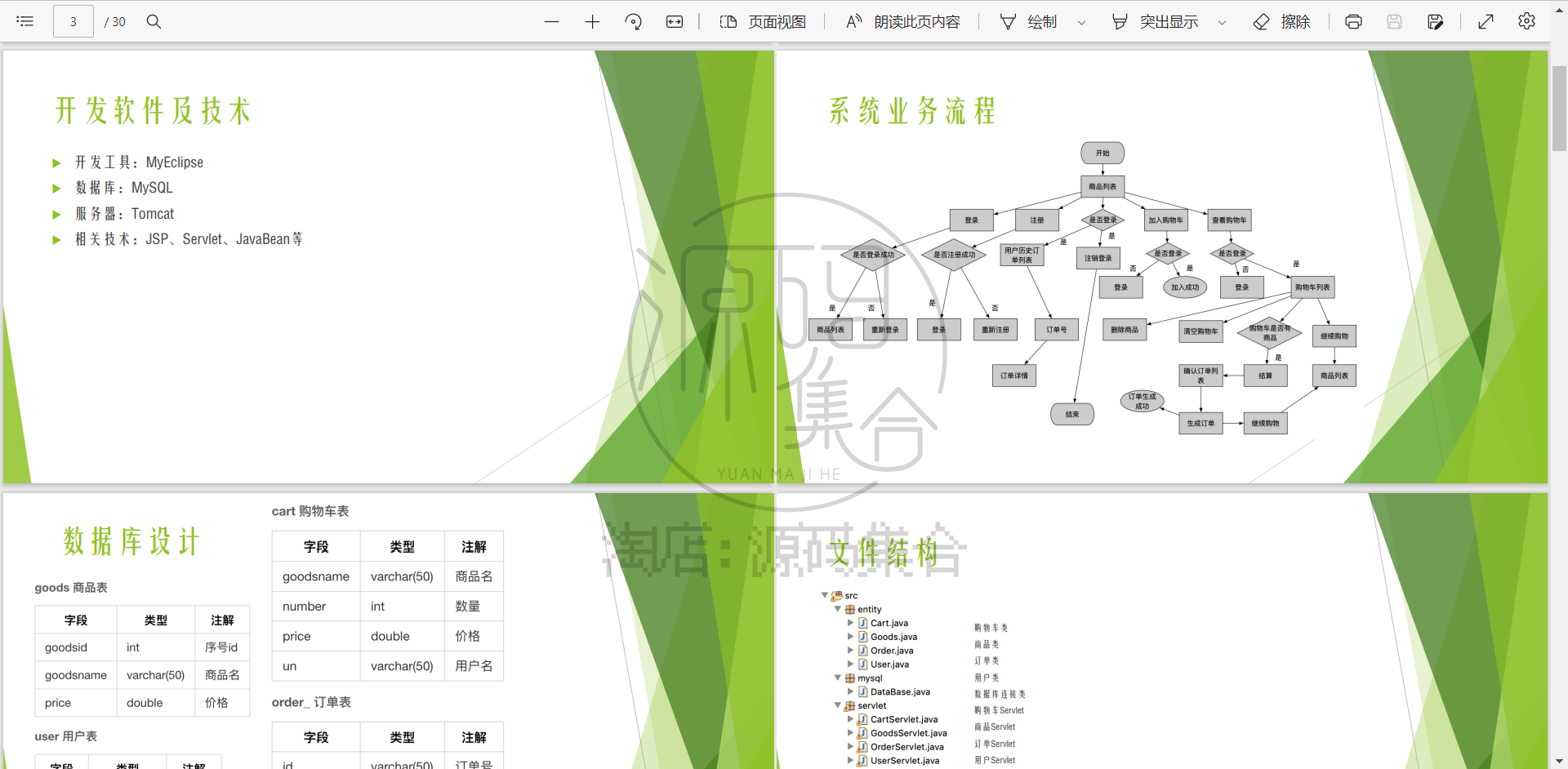Screen dimensions: 1568x769
Task: Select the 突出显示 highlight tool
Action: click(x=1156, y=21)
